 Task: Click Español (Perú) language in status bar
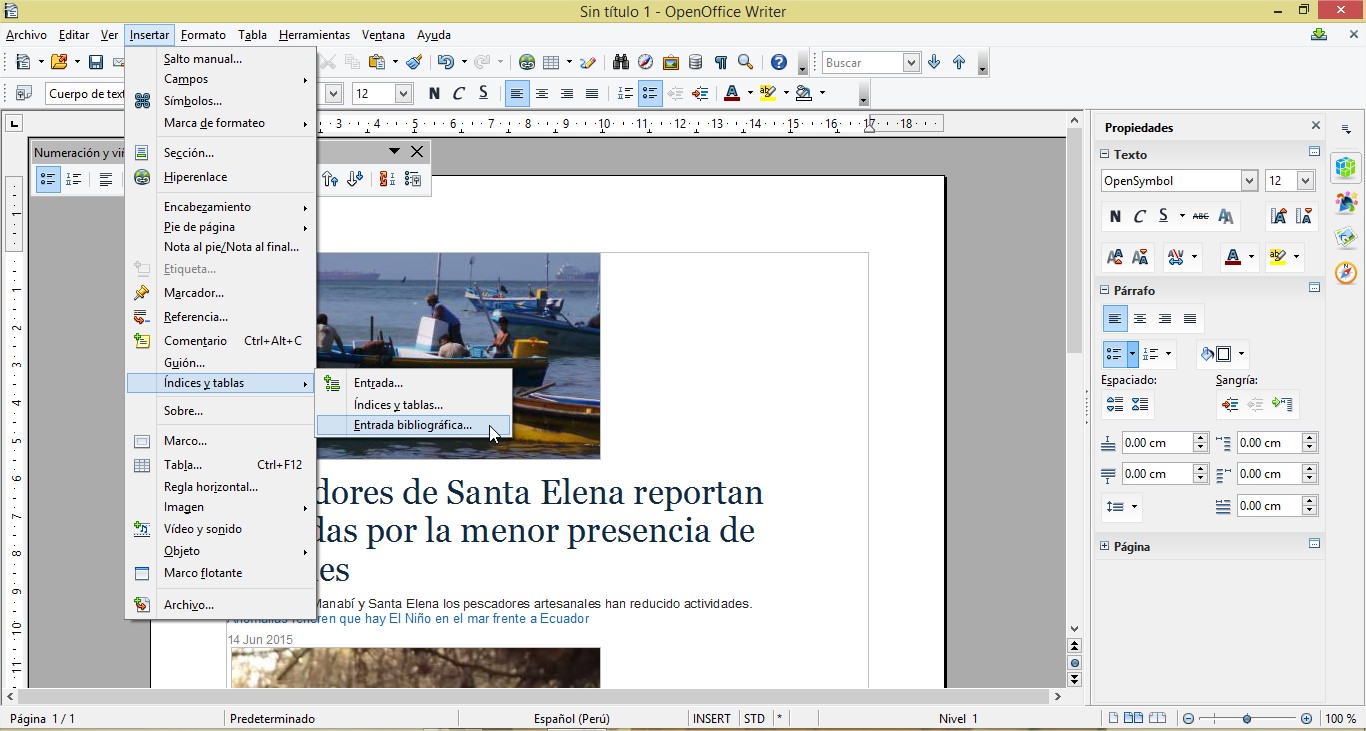[x=572, y=719]
